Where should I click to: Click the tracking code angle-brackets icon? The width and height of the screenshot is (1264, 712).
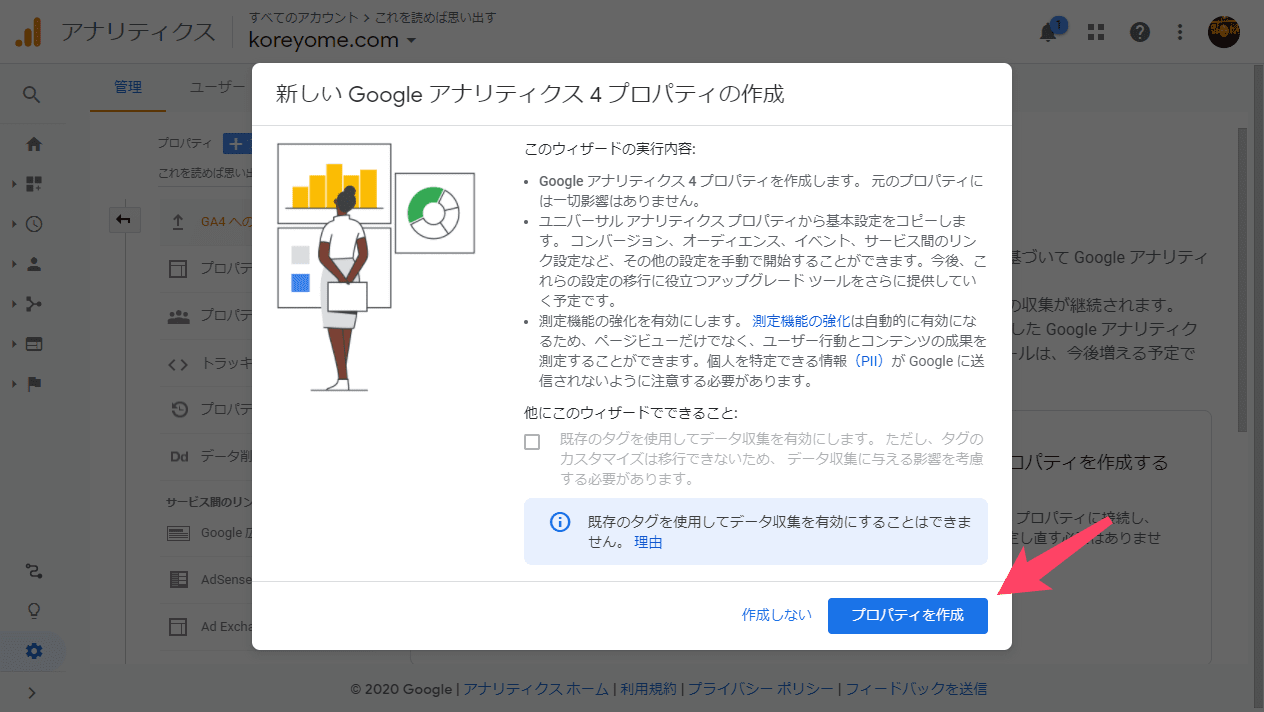[x=178, y=364]
